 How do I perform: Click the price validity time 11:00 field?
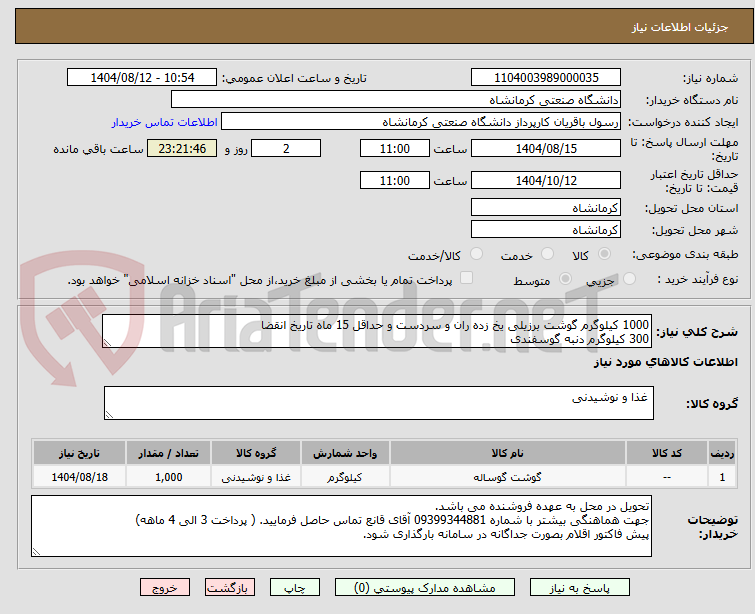pos(394,181)
